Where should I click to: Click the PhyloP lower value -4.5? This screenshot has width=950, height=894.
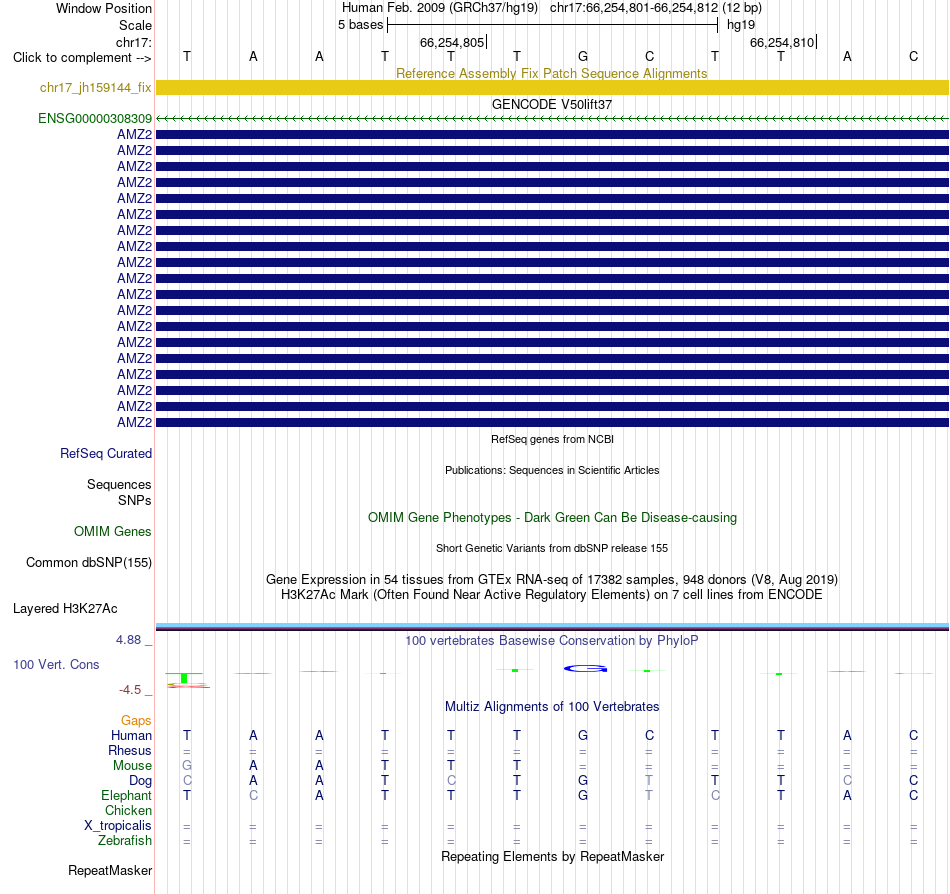(x=130, y=689)
